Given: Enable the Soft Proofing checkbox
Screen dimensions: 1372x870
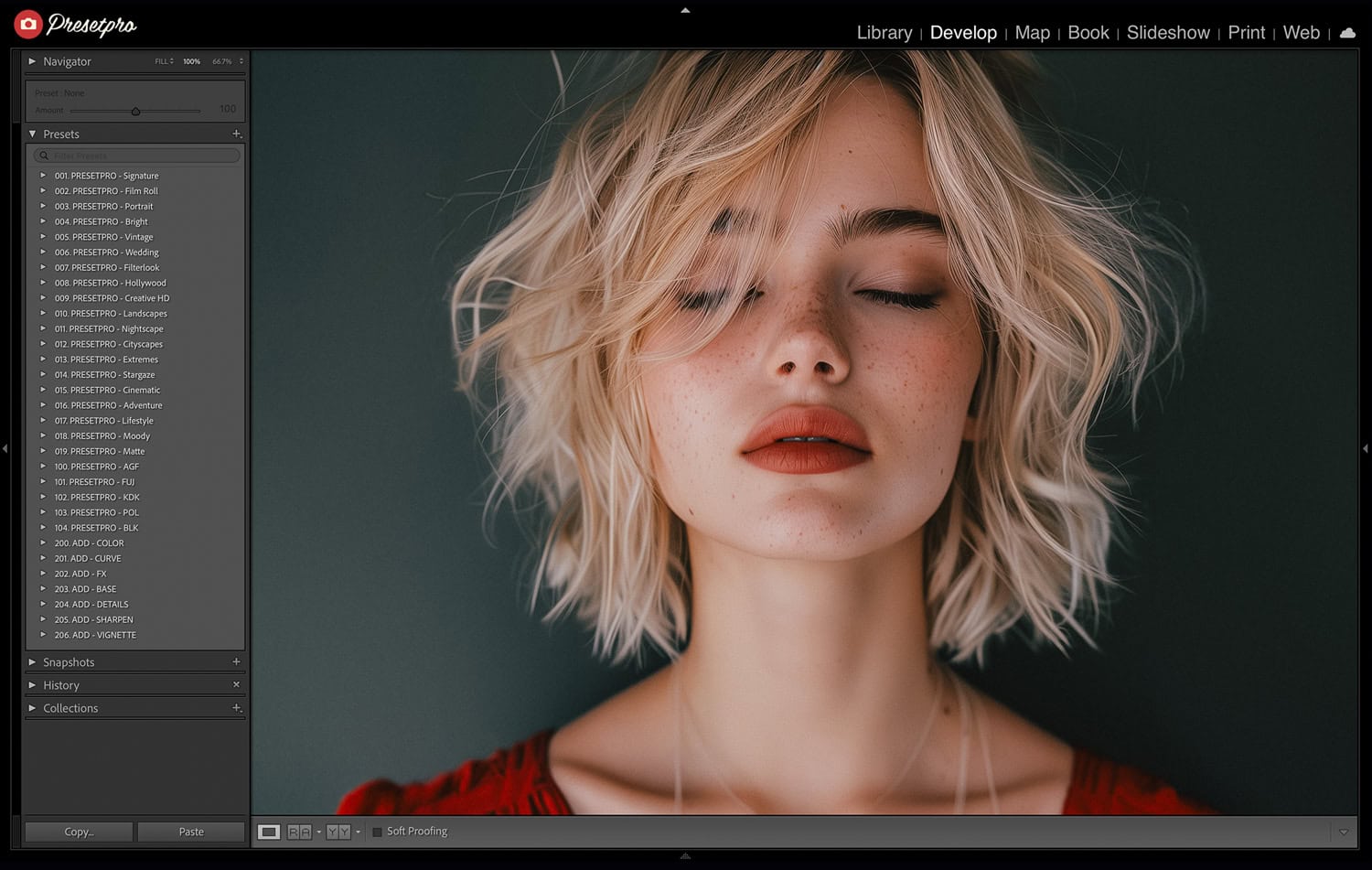Looking at the screenshot, I should click(377, 832).
